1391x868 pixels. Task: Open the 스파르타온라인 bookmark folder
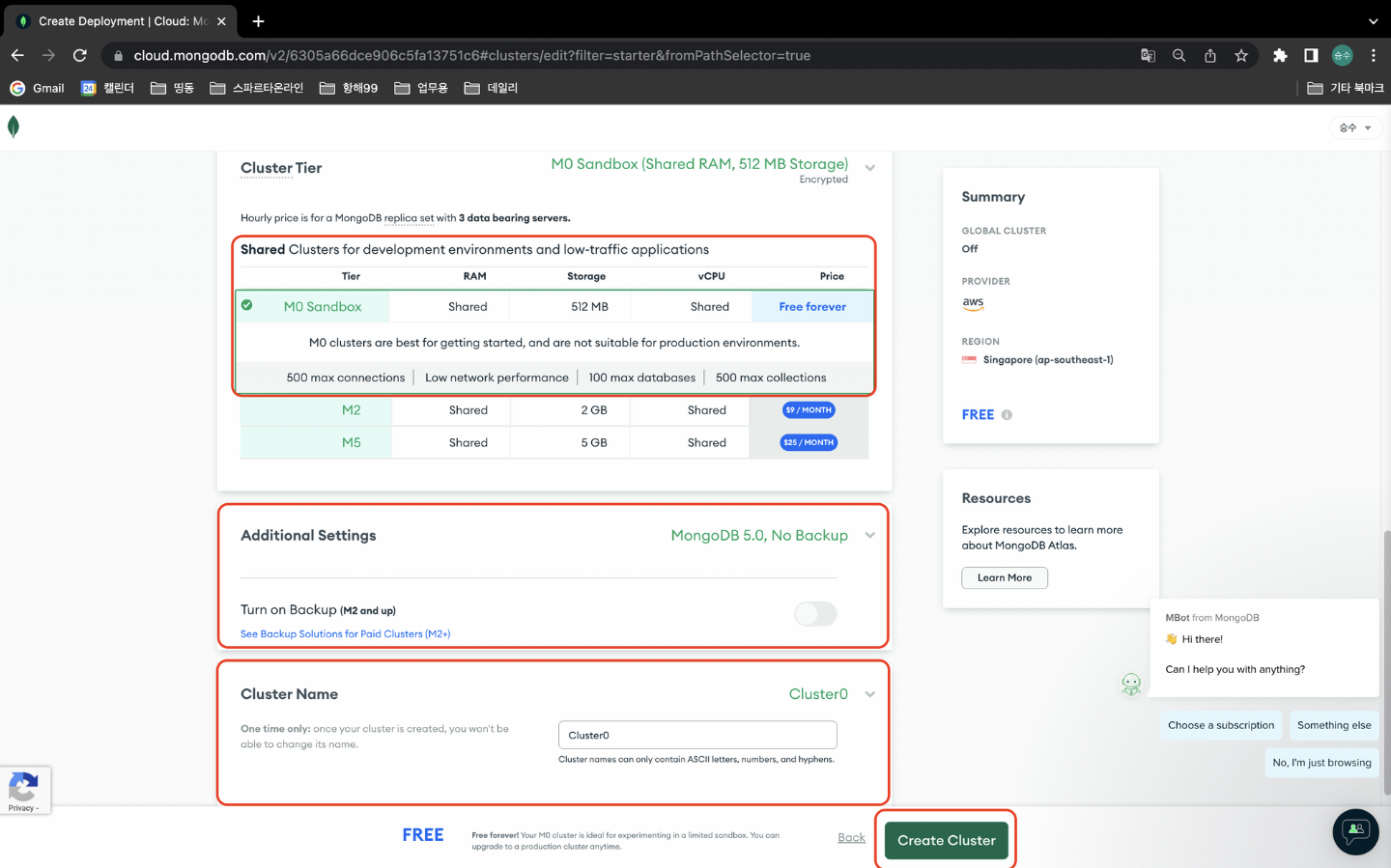pos(256,88)
